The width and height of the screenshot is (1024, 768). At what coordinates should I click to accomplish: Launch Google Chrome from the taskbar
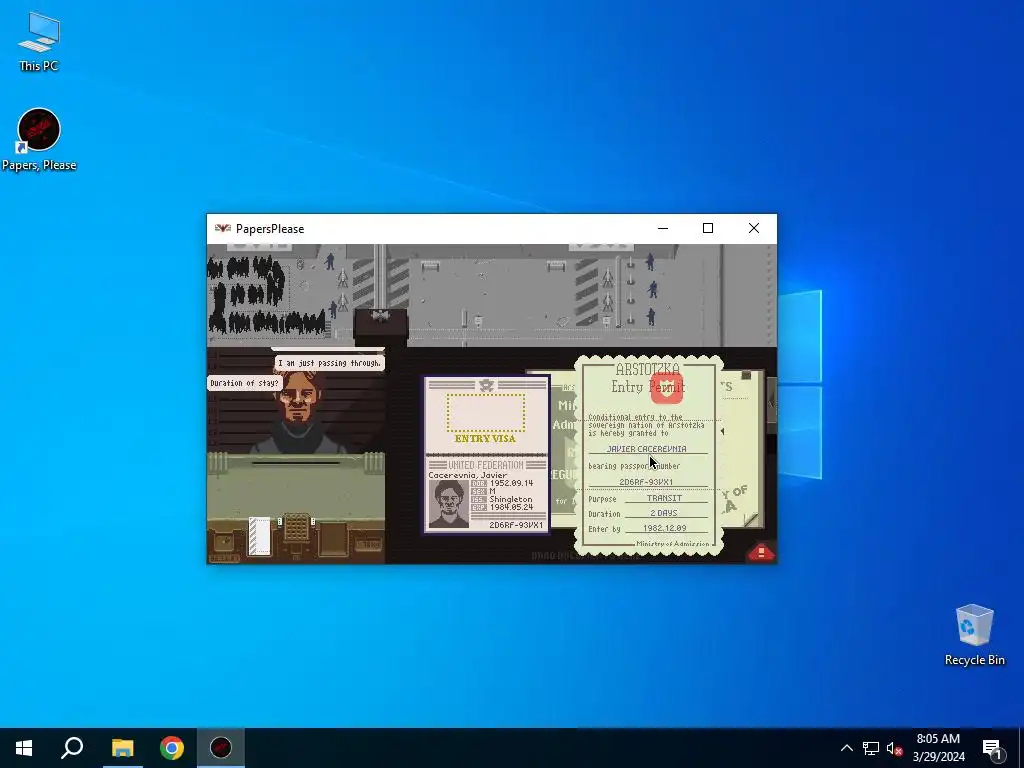point(172,748)
